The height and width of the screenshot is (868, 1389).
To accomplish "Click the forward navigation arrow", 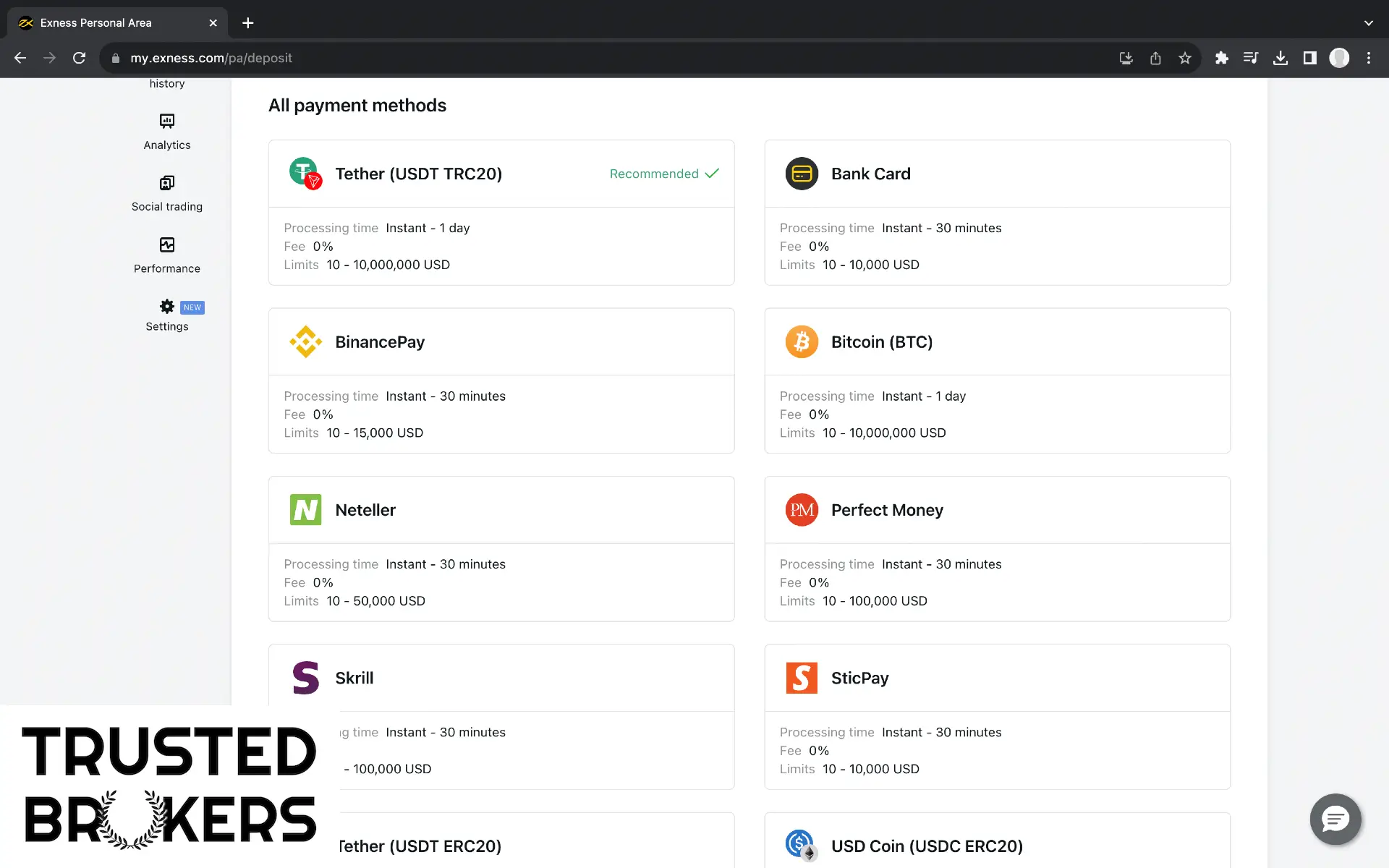I will pyautogui.click(x=49, y=58).
